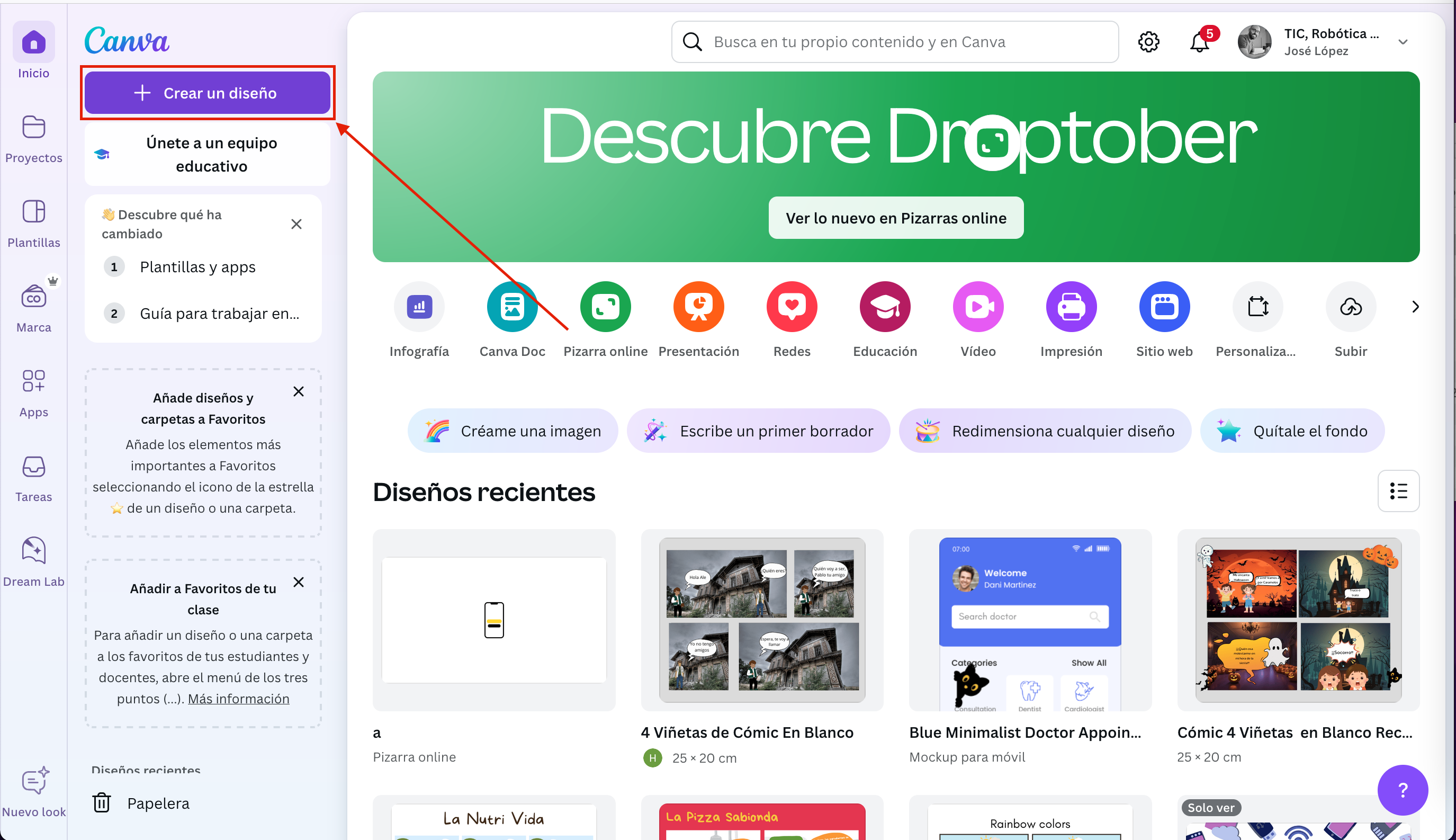Follow the Más información link

238,699
